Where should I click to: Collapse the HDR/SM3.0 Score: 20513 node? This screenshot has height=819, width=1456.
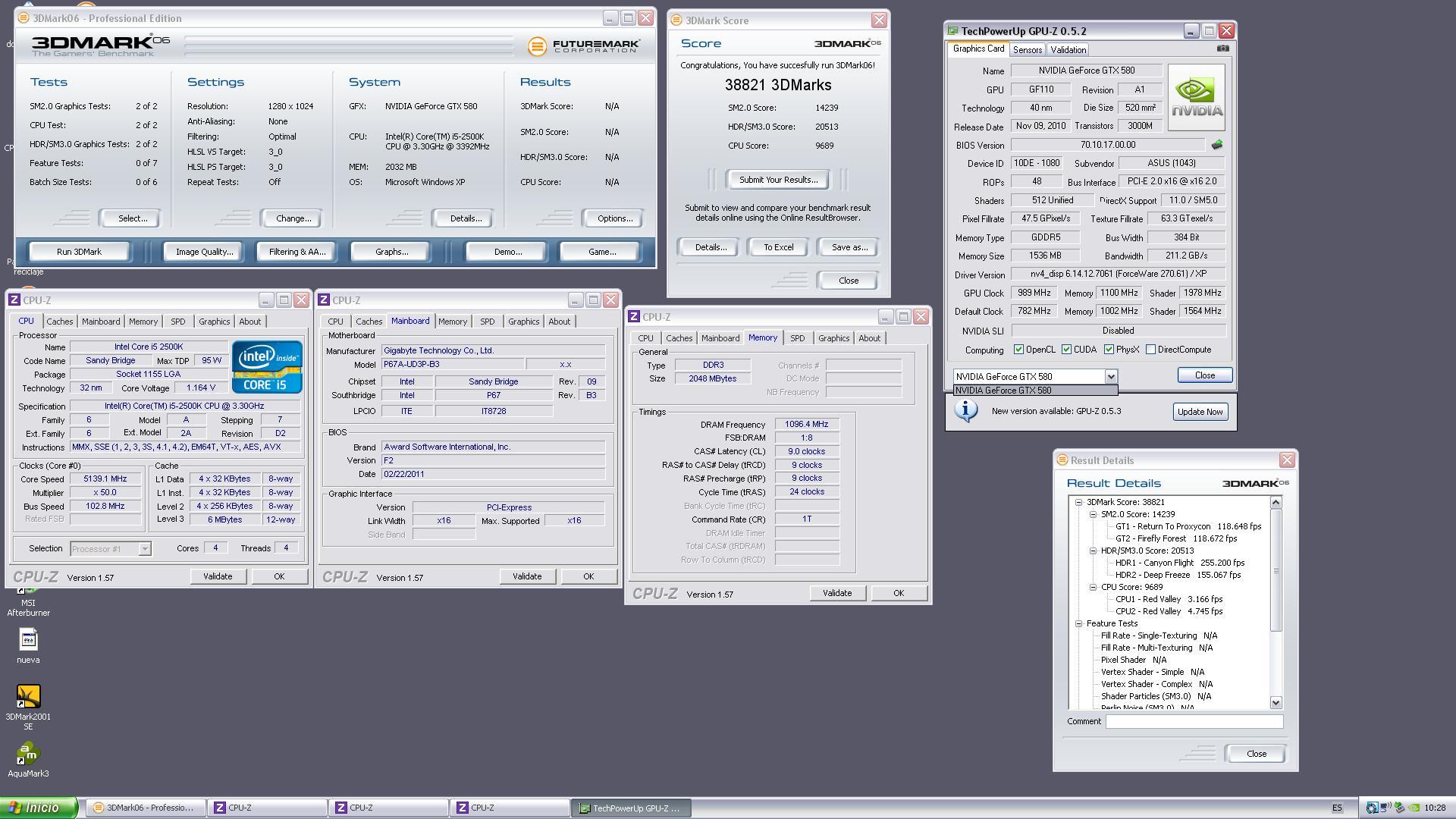(1093, 551)
